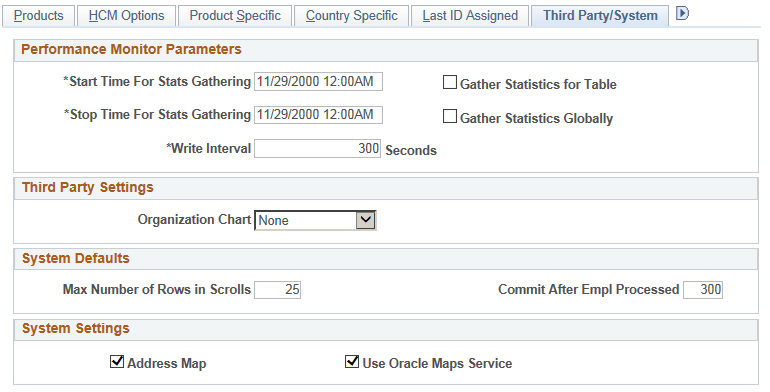
Task: Click the Write Interval input field
Action: (317, 148)
